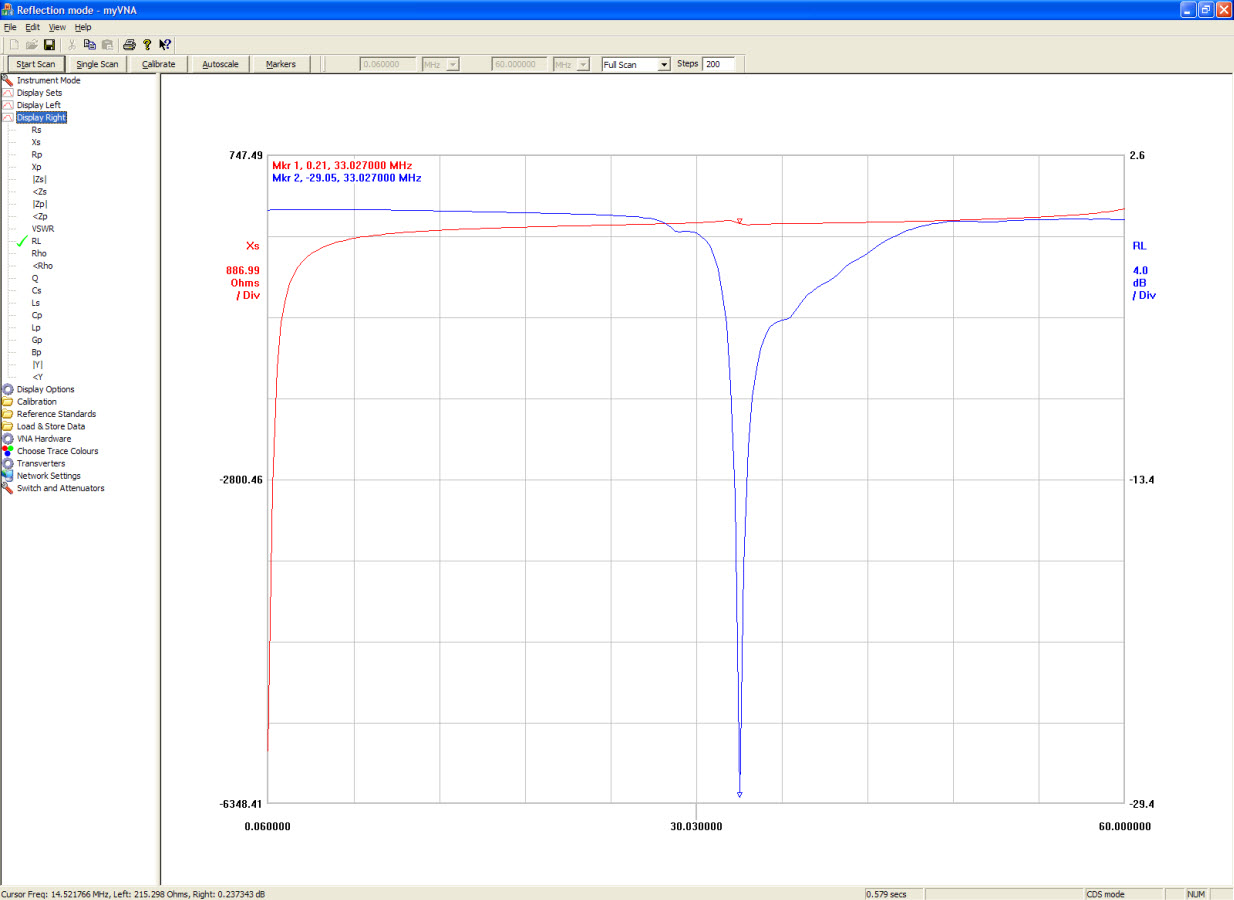
Task: Click the Save disk icon
Action: (x=49, y=45)
